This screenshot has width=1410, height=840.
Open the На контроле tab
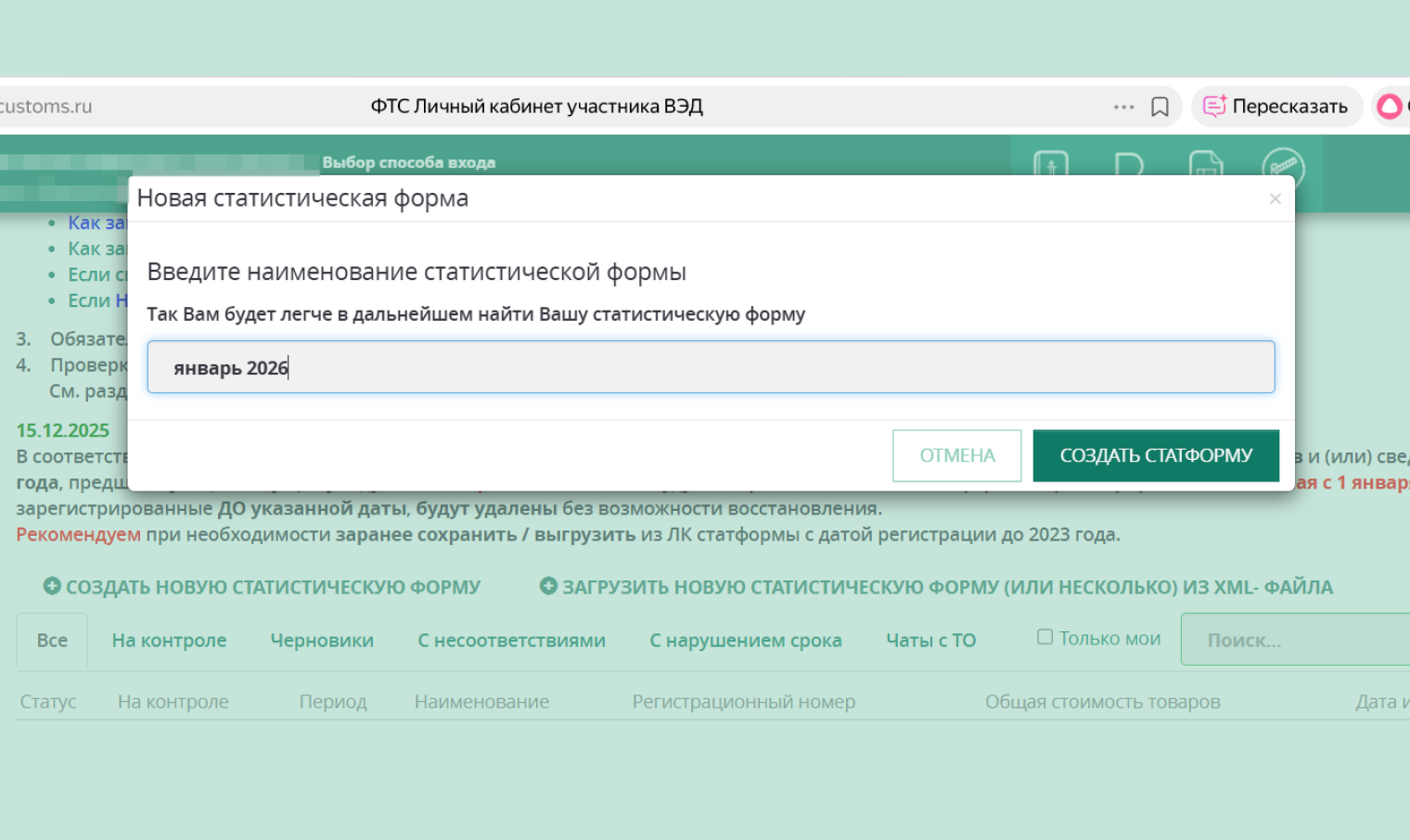pyautogui.click(x=169, y=641)
